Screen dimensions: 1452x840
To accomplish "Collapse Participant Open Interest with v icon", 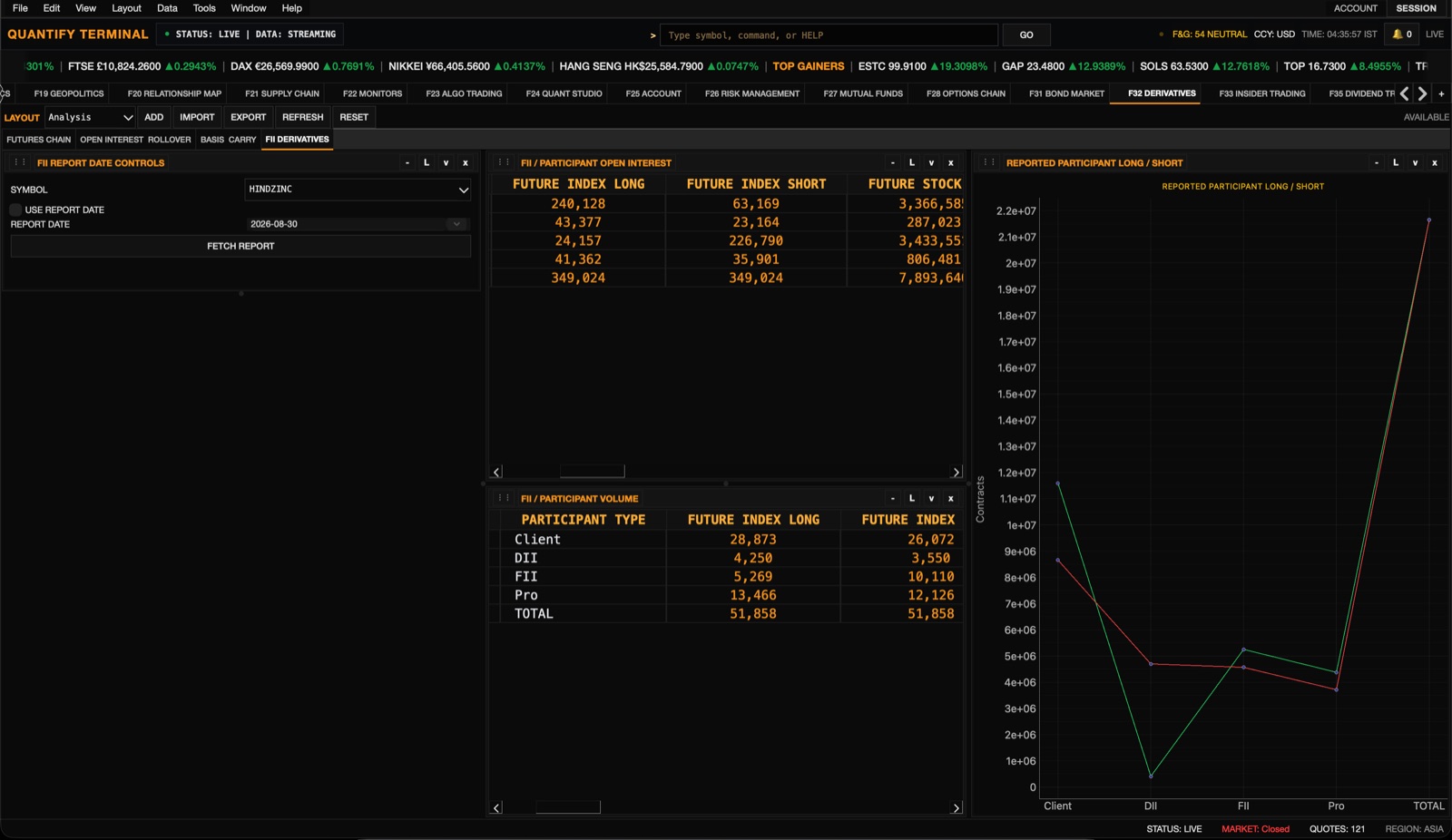I will (x=931, y=163).
